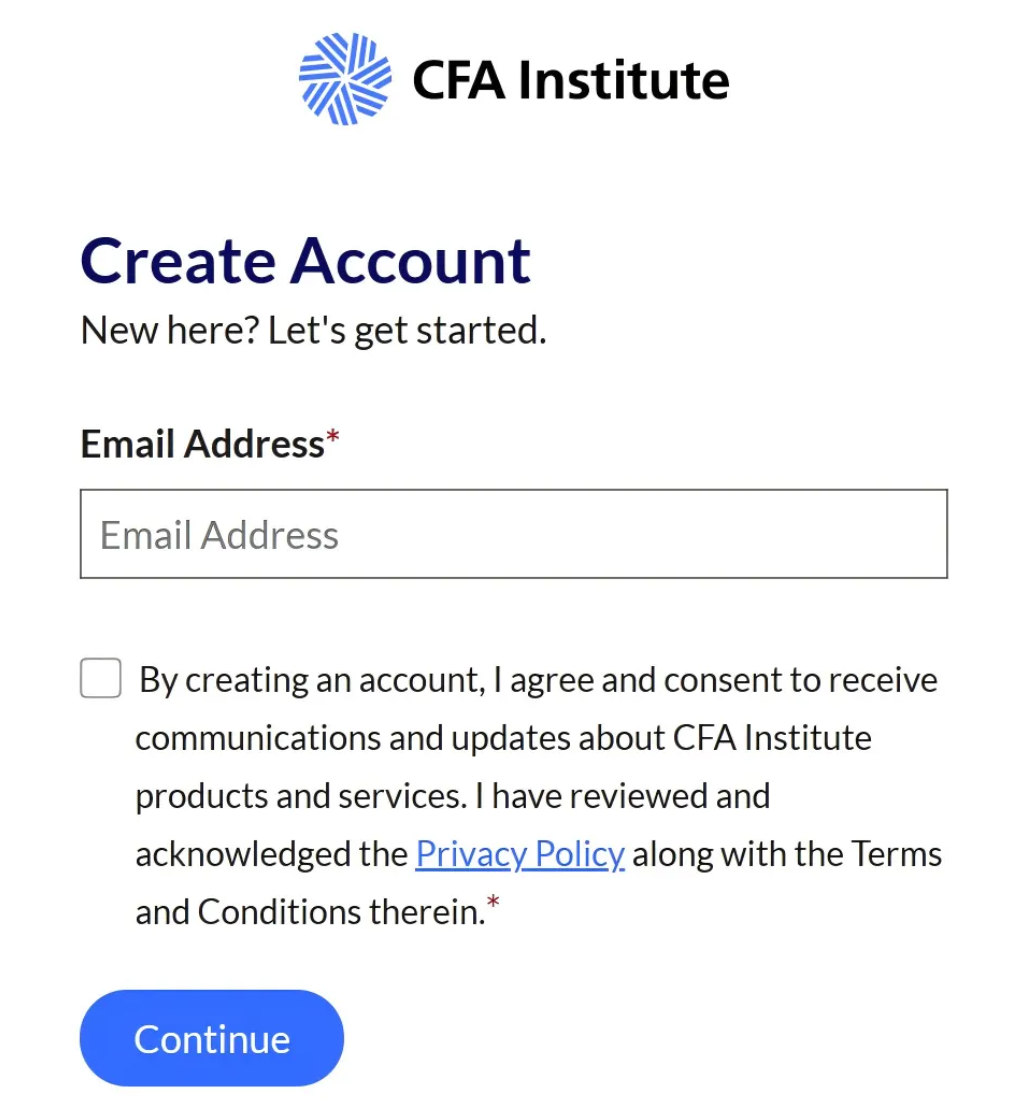The image size is (1036, 1103).
Task: Click the CFA Institute starburst logo icon
Action: click(345, 79)
